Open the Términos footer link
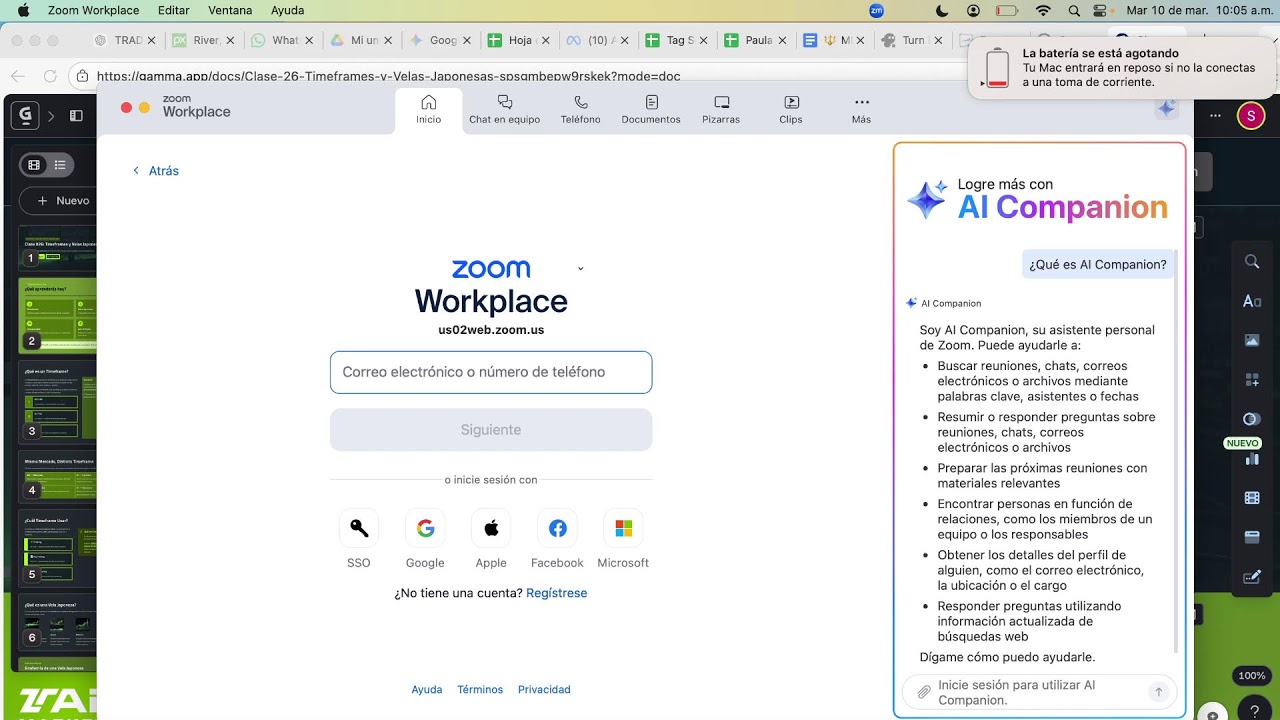1280x720 pixels. tap(480, 690)
